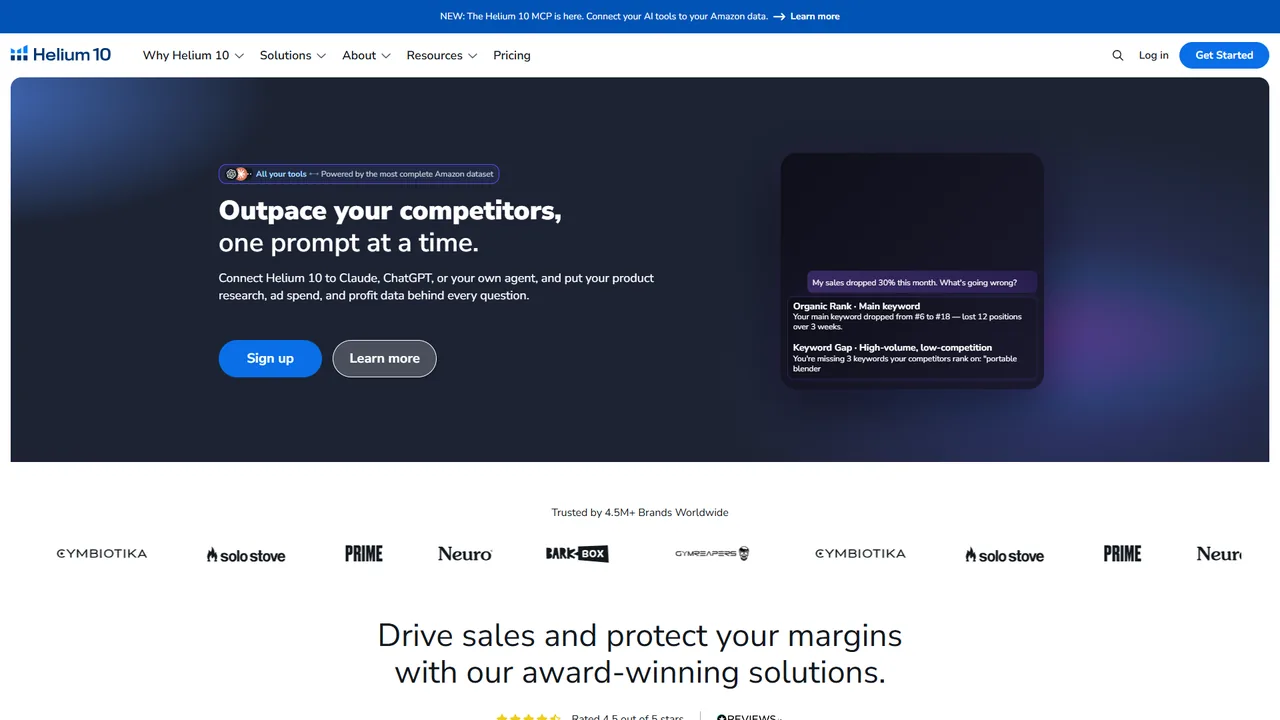The height and width of the screenshot is (720, 1280).
Task: Click the 'All your tools' badge text
Action: click(x=281, y=174)
